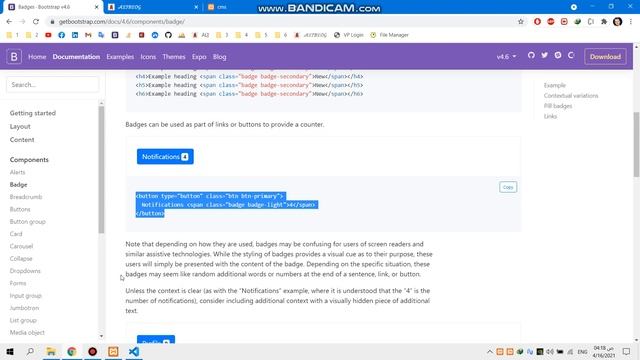Screen dimensions: 640x360
Task: Open bookmark folder 2
Action: (32, 35)
